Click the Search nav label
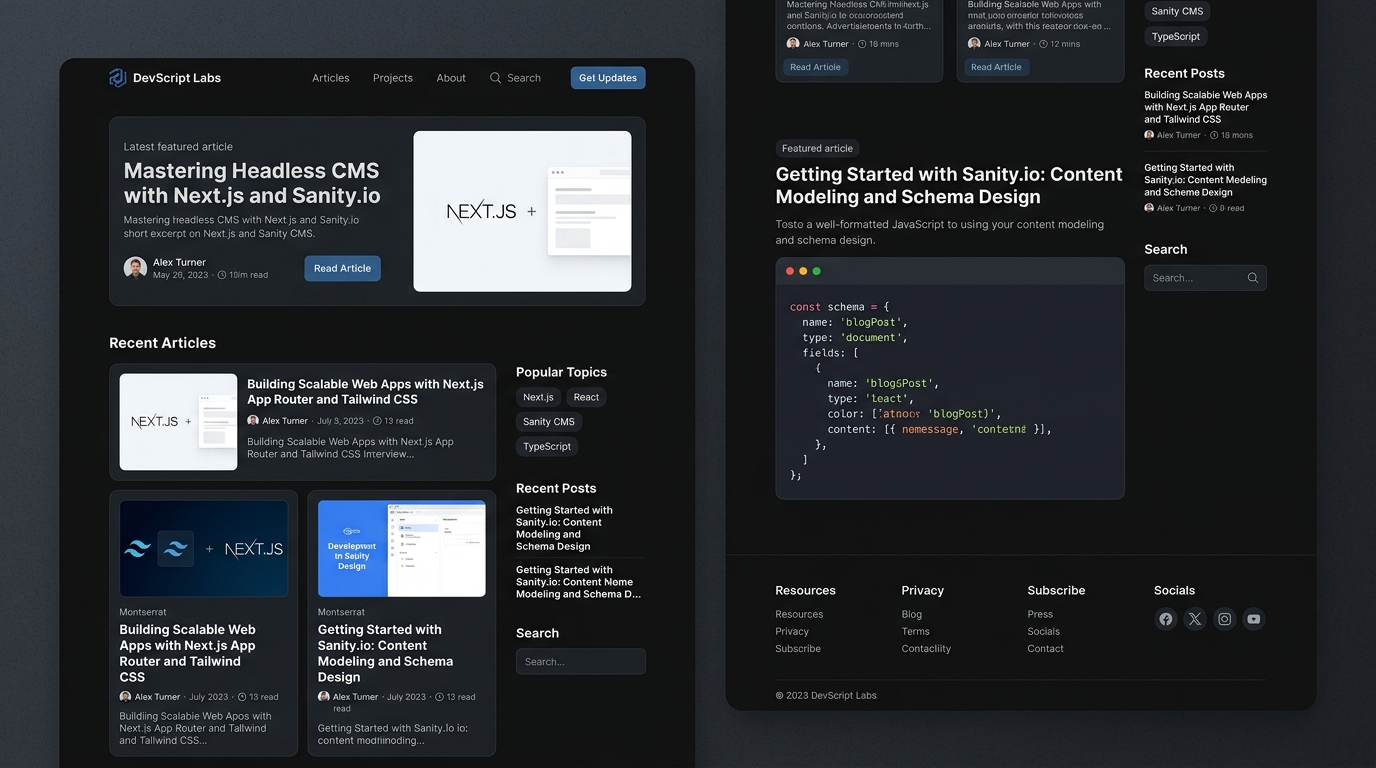The height and width of the screenshot is (768, 1376). coord(524,78)
